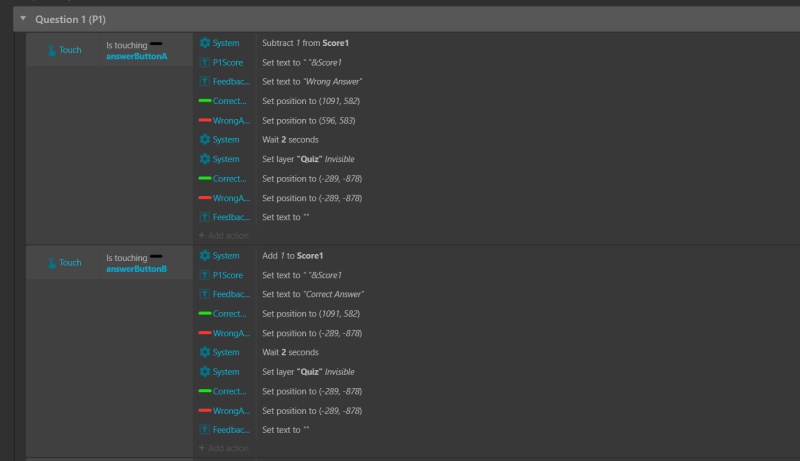The width and height of the screenshot is (800, 461).
Task: Click Feedback icon beside "Wrong Answer" action
Action: [205, 82]
